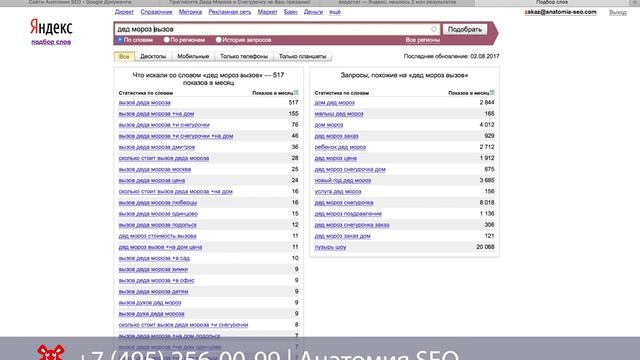640x360 pixels.
Task: Open Баян in top navigation
Action: (291, 12)
